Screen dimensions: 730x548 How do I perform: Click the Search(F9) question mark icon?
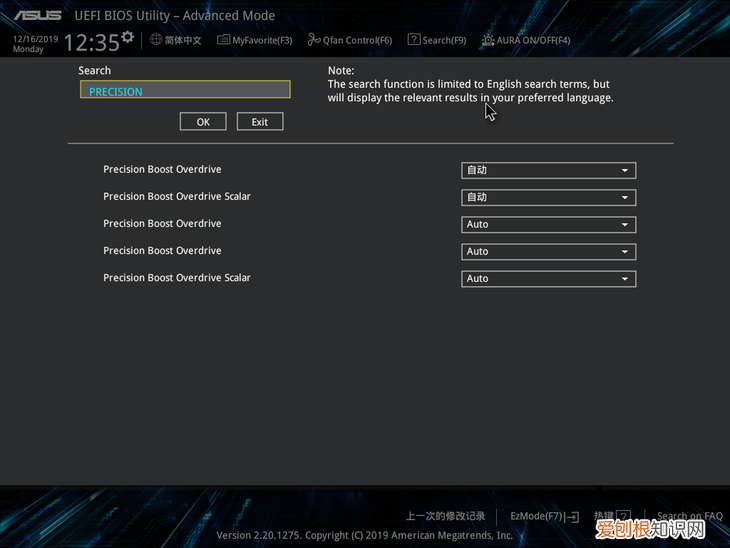(x=413, y=40)
